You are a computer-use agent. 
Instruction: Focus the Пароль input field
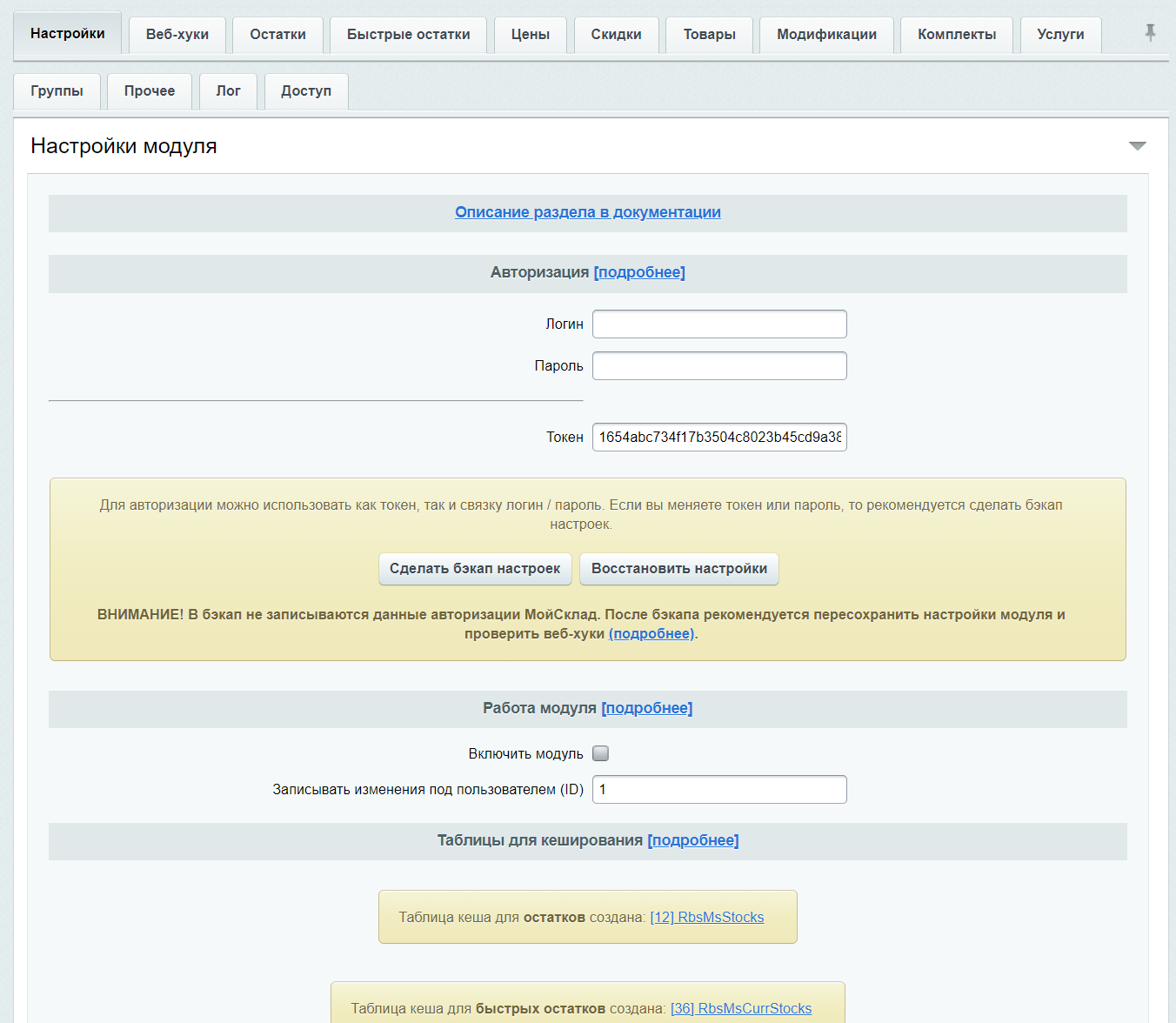(719, 365)
